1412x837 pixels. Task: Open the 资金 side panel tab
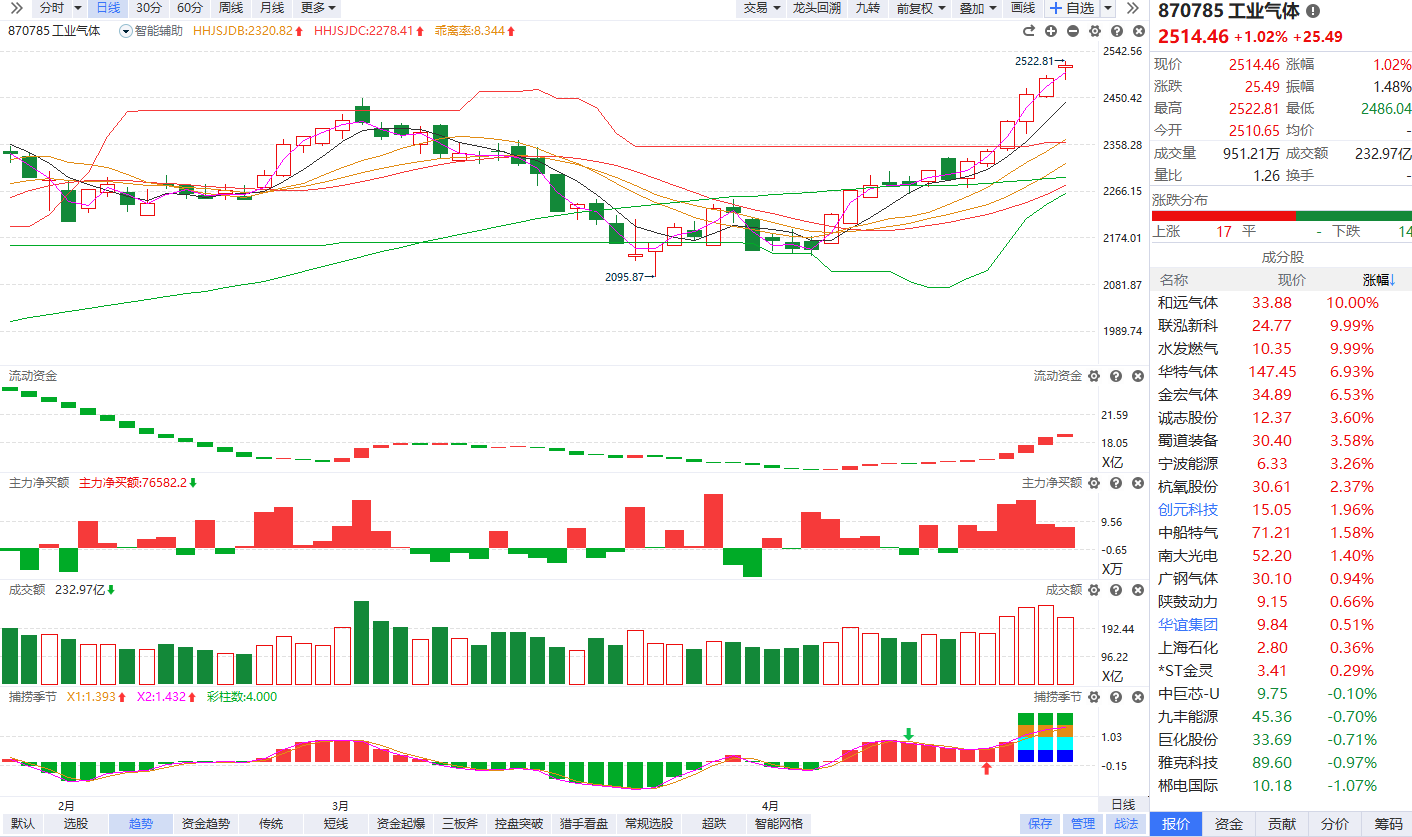tap(1229, 824)
